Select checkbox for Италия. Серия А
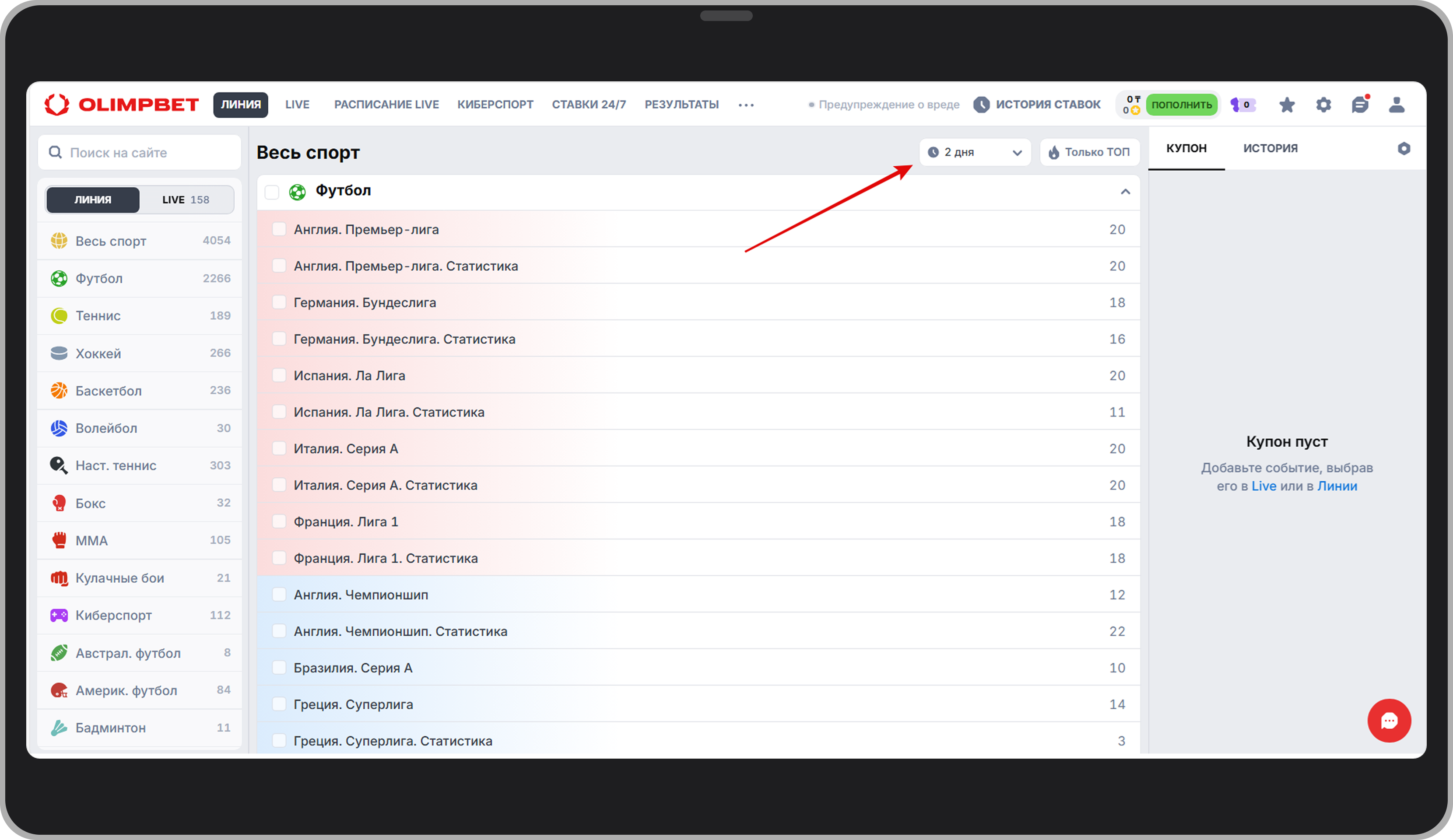Viewport: 1453px width, 840px height. pyautogui.click(x=279, y=448)
